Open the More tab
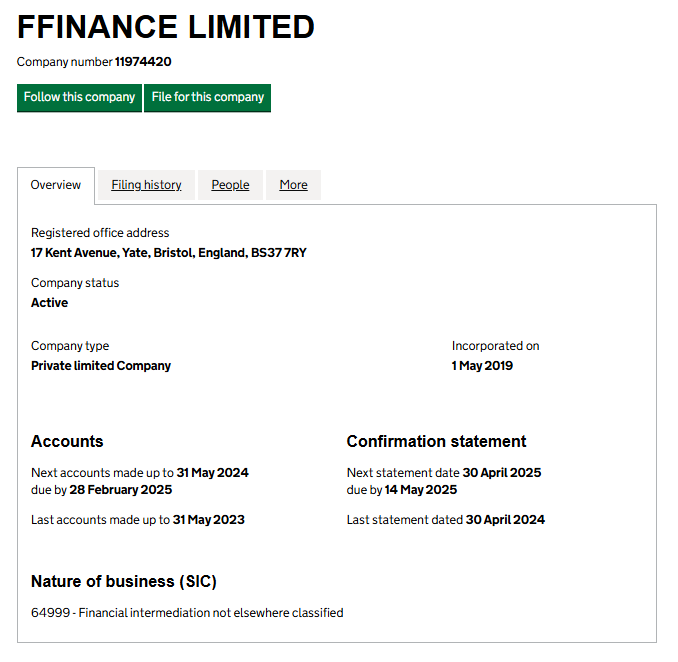Viewport: 678px width, 662px height. [293, 185]
